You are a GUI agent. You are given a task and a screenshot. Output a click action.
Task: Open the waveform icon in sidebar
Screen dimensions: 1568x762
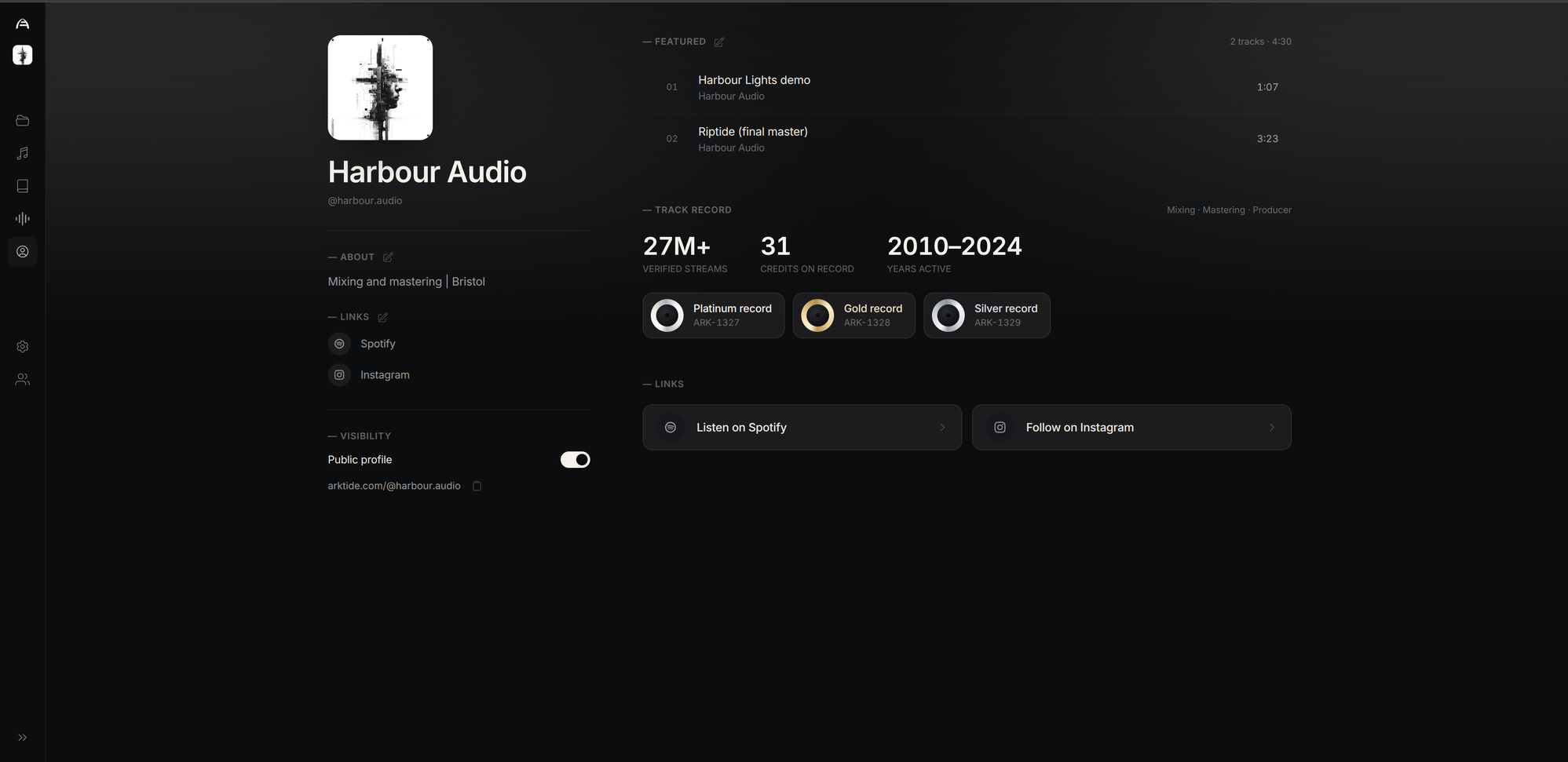coord(23,219)
